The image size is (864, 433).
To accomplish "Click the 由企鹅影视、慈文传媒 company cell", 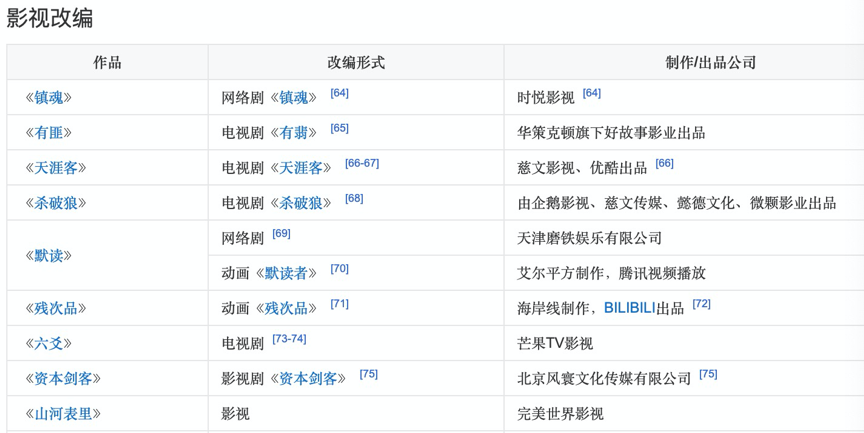I will (677, 203).
